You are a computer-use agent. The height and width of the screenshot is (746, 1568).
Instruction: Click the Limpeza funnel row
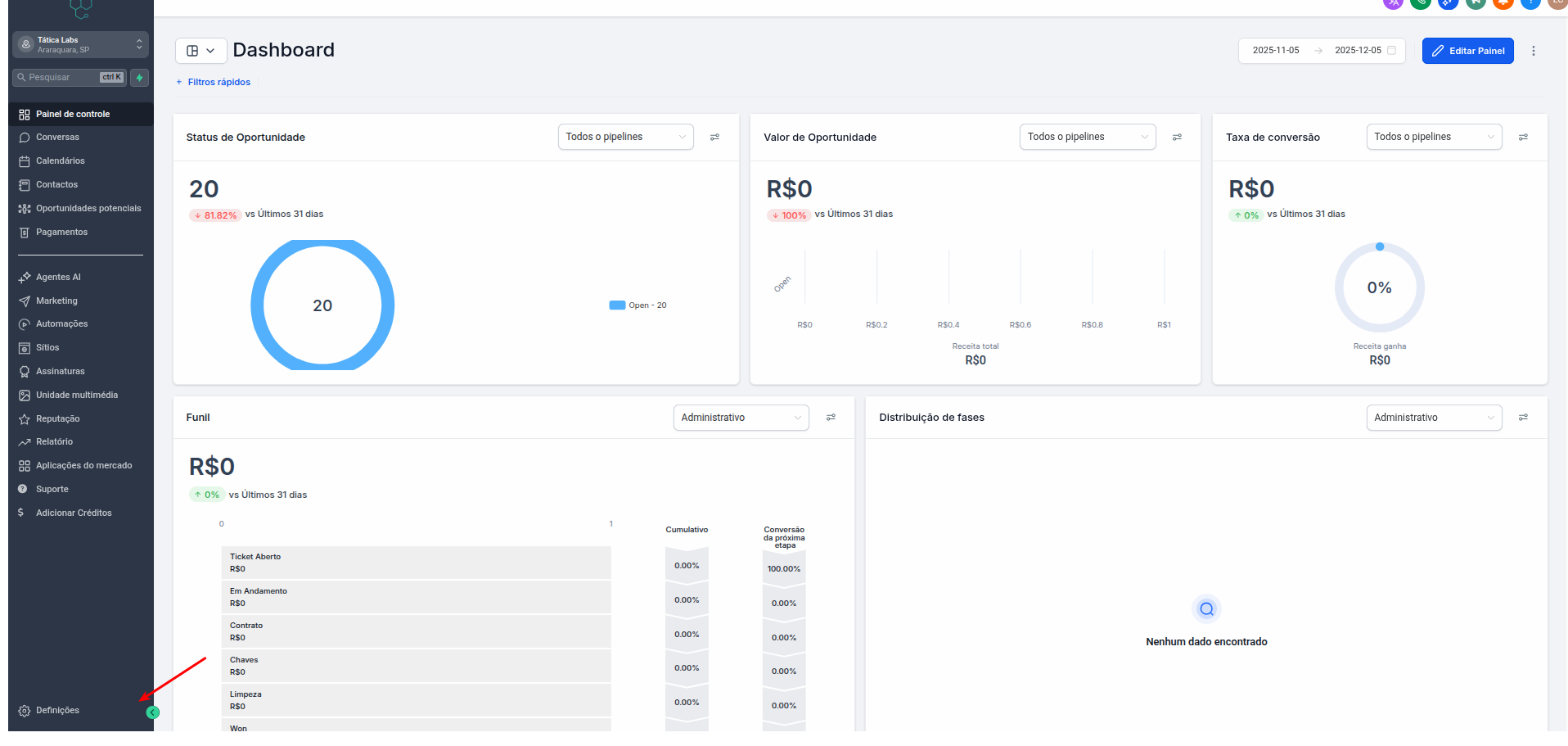tap(416, 701)
